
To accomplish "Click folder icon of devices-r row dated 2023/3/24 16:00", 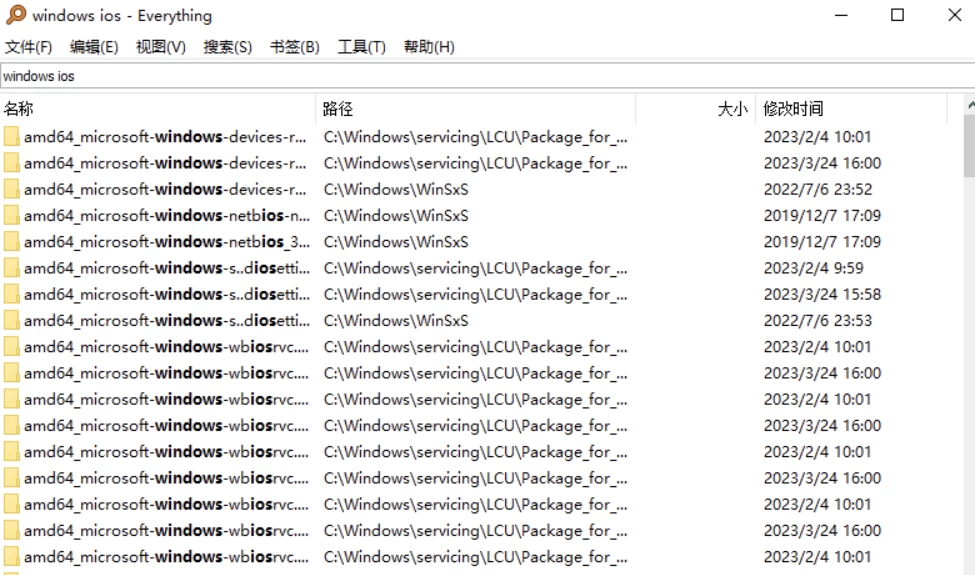I will [x=12, y=163].
